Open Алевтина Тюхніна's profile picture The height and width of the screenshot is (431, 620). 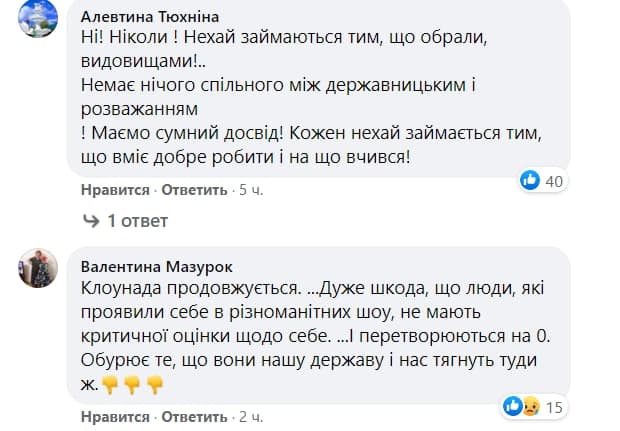(37, 21)
